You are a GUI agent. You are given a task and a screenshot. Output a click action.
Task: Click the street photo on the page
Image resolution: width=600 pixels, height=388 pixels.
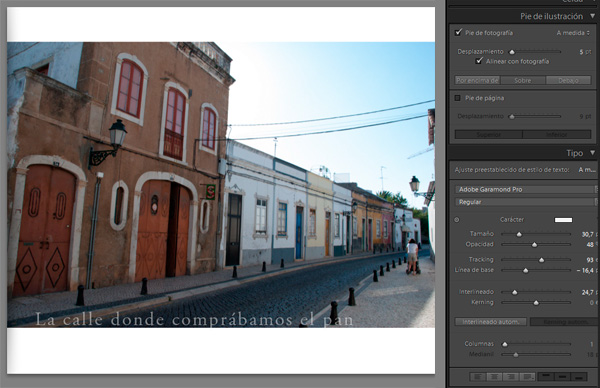point(221,184)
